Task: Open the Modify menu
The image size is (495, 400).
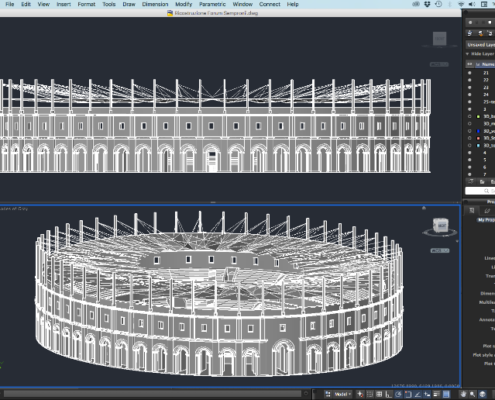Action: 184,4
